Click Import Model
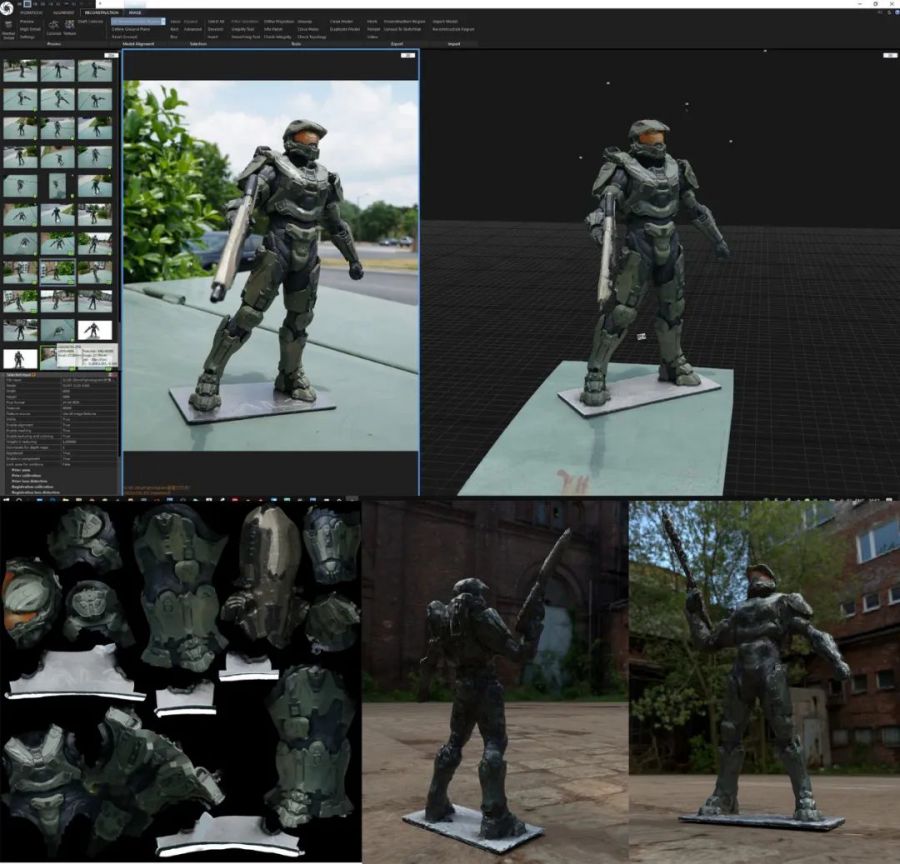Image resolution: width=900 pixels, height=864 pixels. (x=445, y=22)
